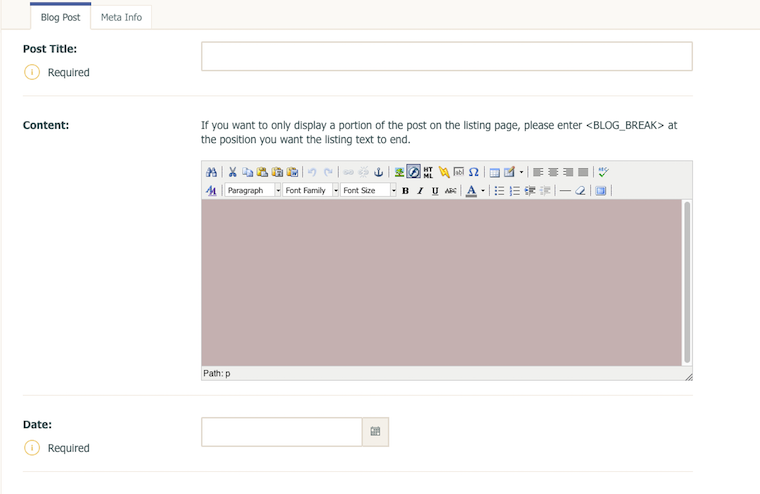Toggle bold formatting

point(406,191)
